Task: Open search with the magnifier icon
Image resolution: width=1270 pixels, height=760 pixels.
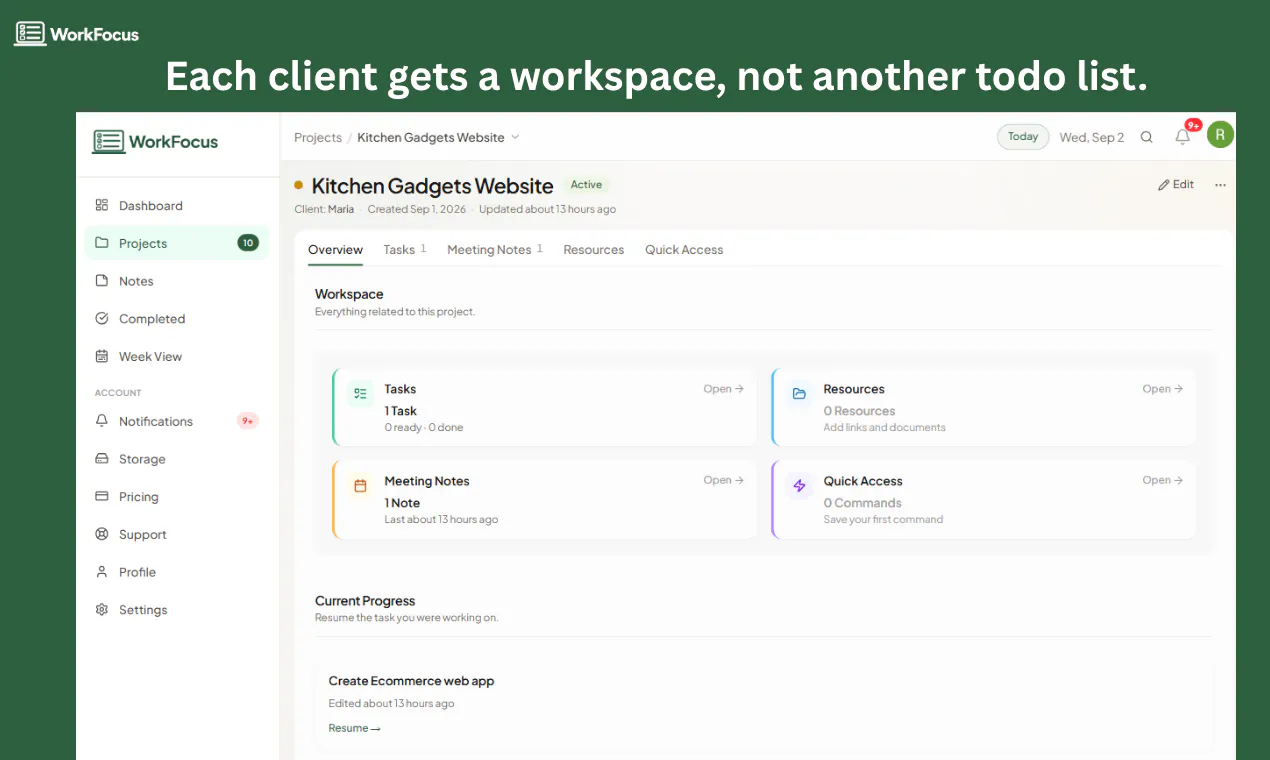Action: tap(1147, 137)
